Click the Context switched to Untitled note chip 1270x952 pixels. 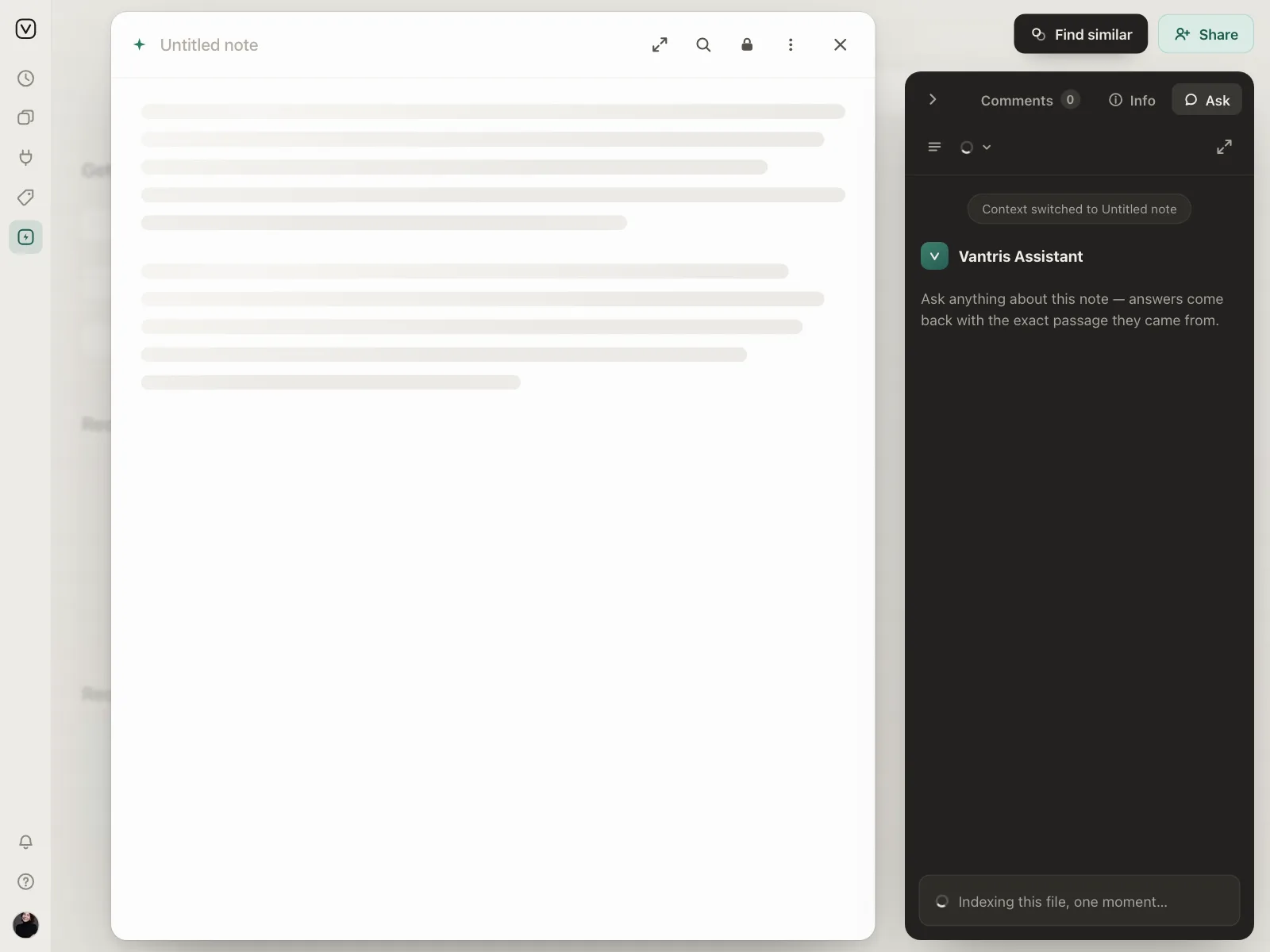(1079, 209)
